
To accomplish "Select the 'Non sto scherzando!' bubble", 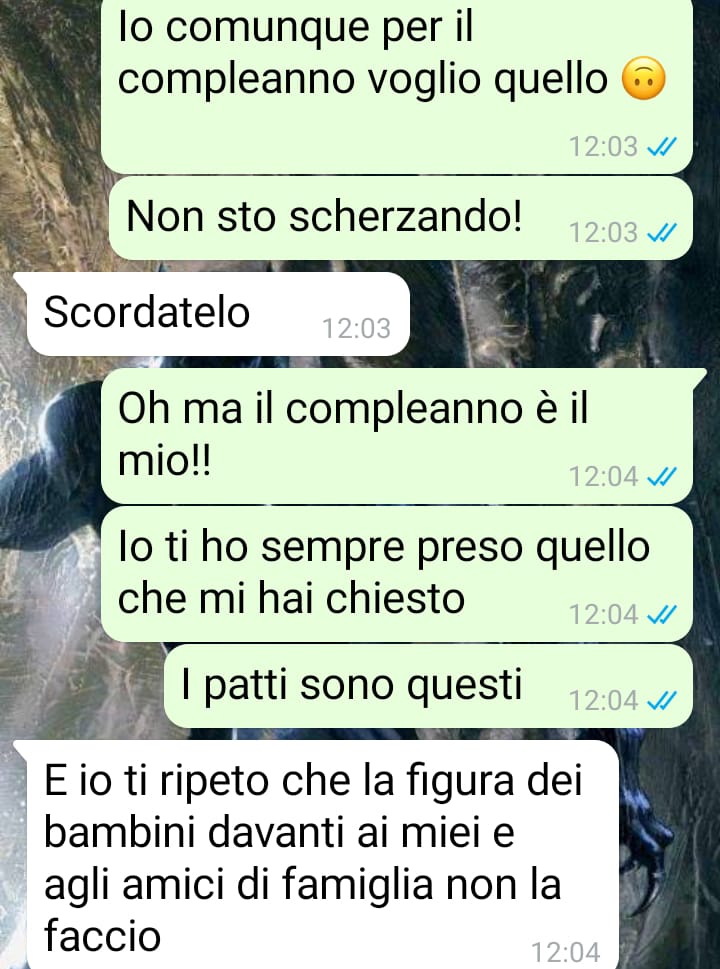I will [x=400, y=218].
